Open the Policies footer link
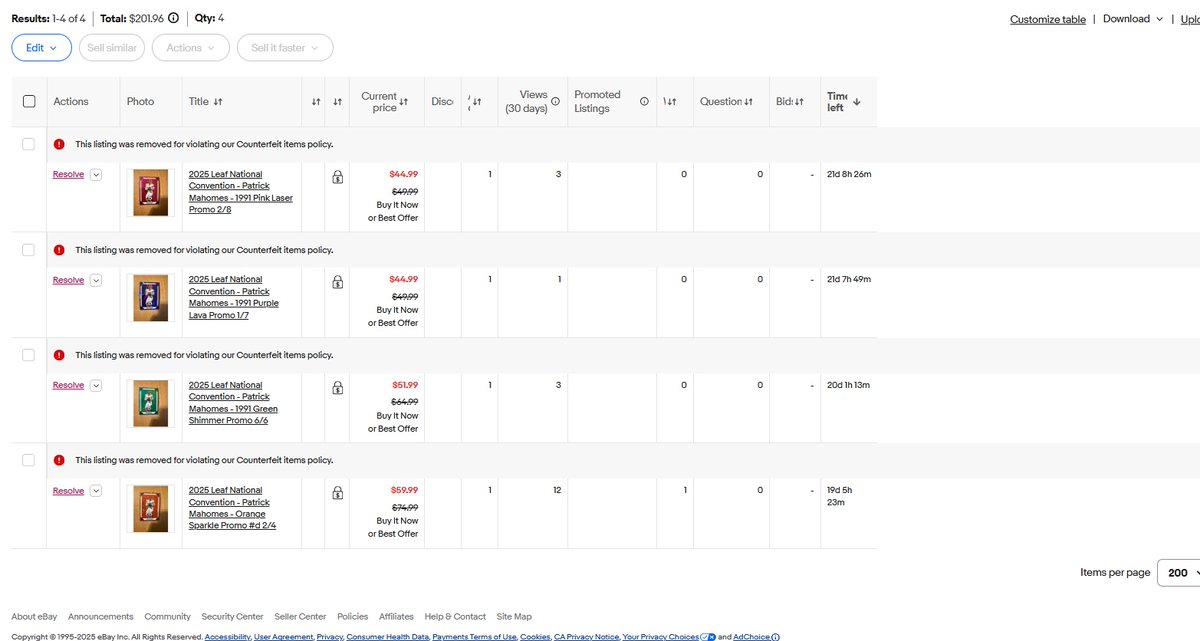 pos(353,617)
